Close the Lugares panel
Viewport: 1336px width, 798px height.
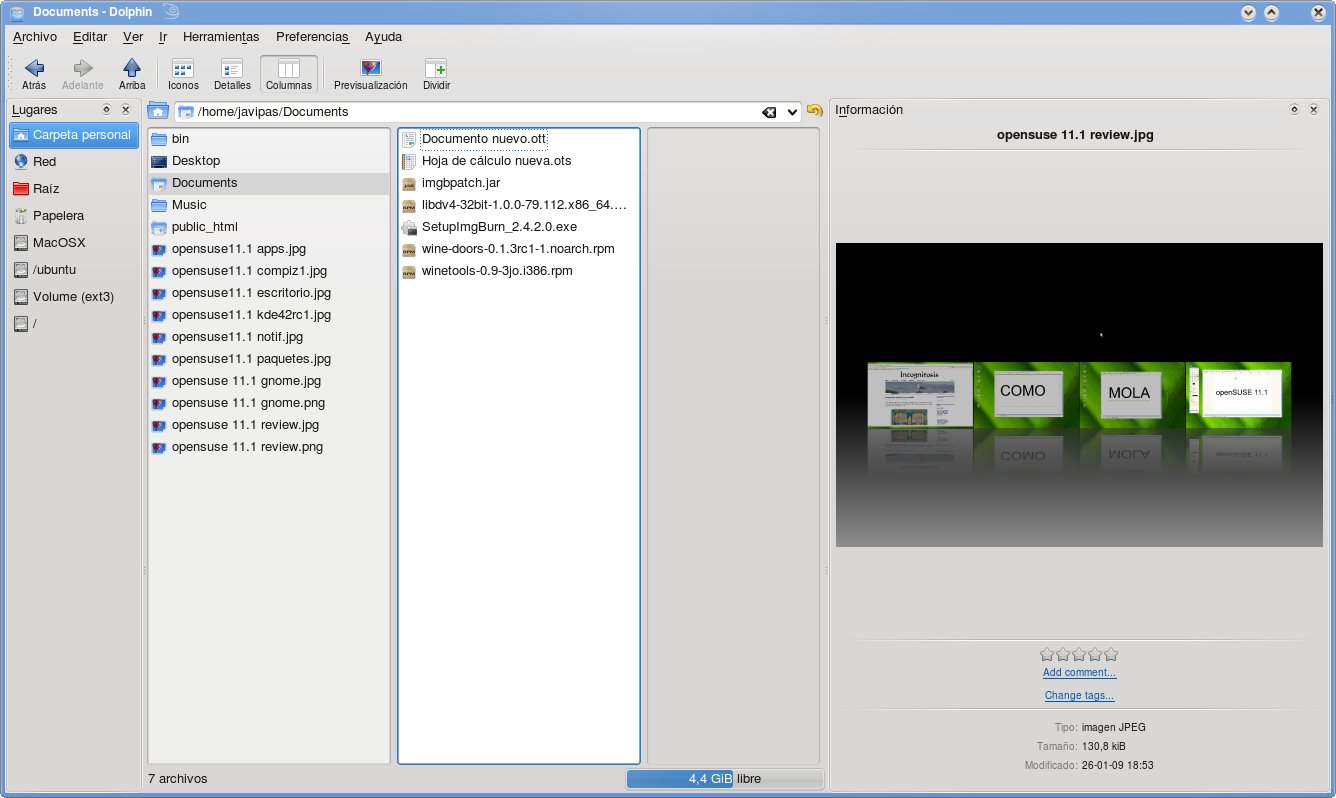(x=126, y=110)
